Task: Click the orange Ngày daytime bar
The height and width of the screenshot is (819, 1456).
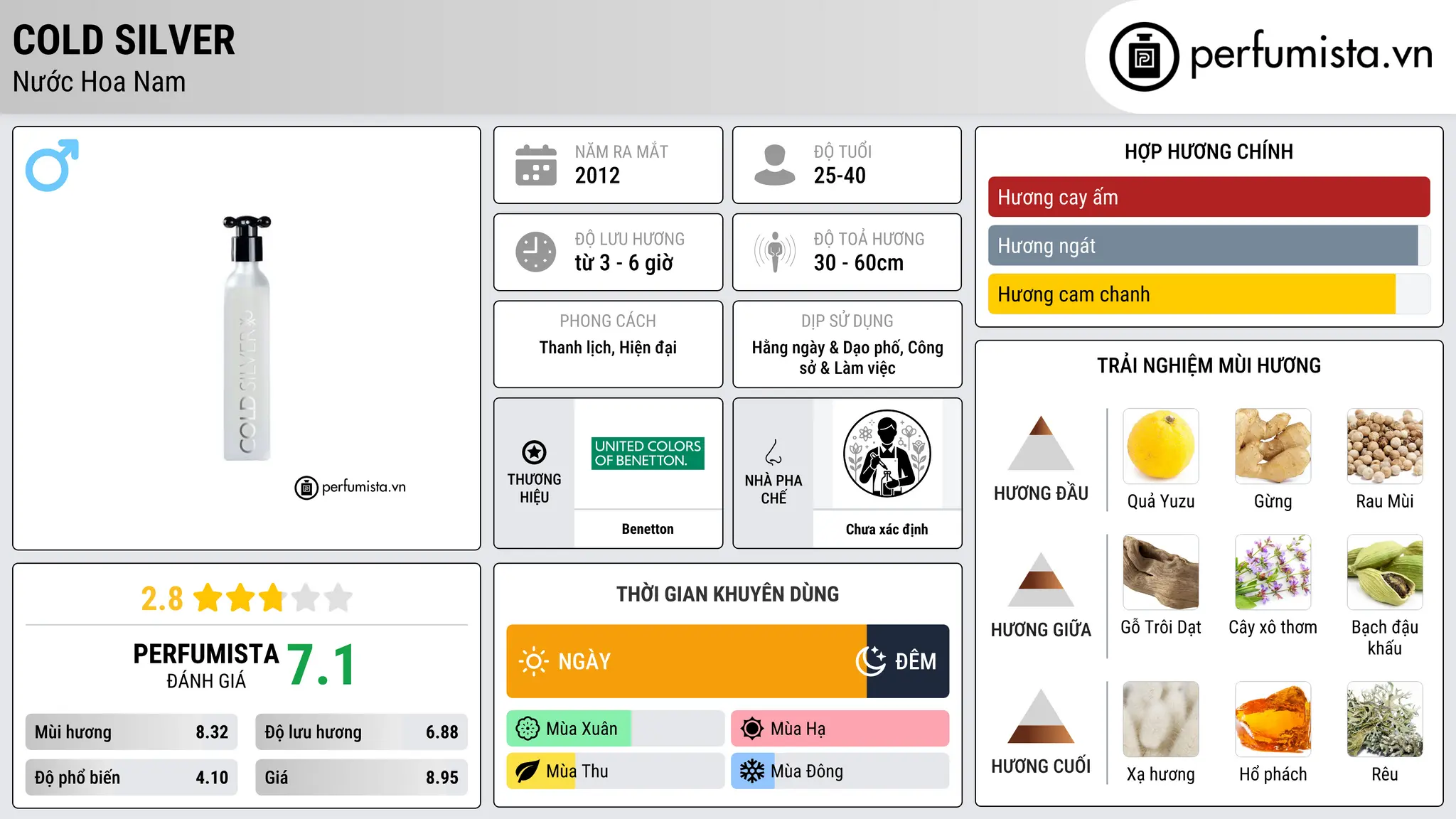Action: 687,661
